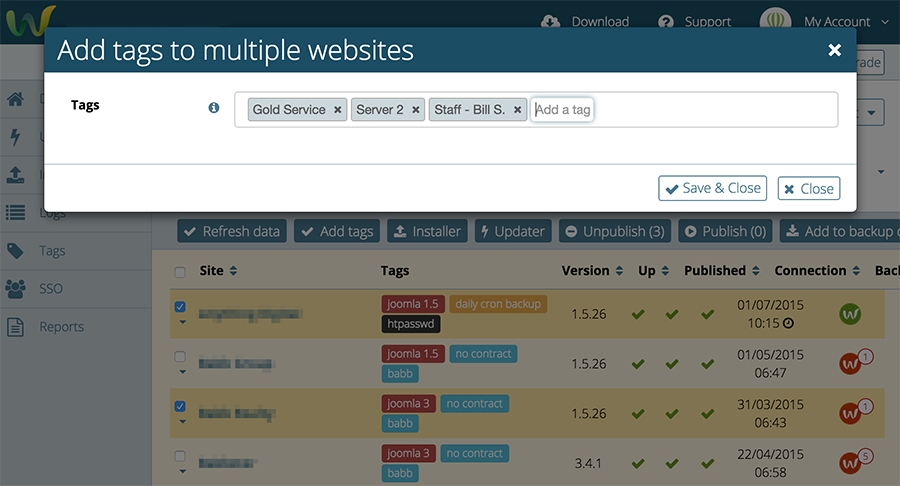Click the SSO users sidebar icon
The width and height of the screenshot is (900, 486).
coord(15,289)
